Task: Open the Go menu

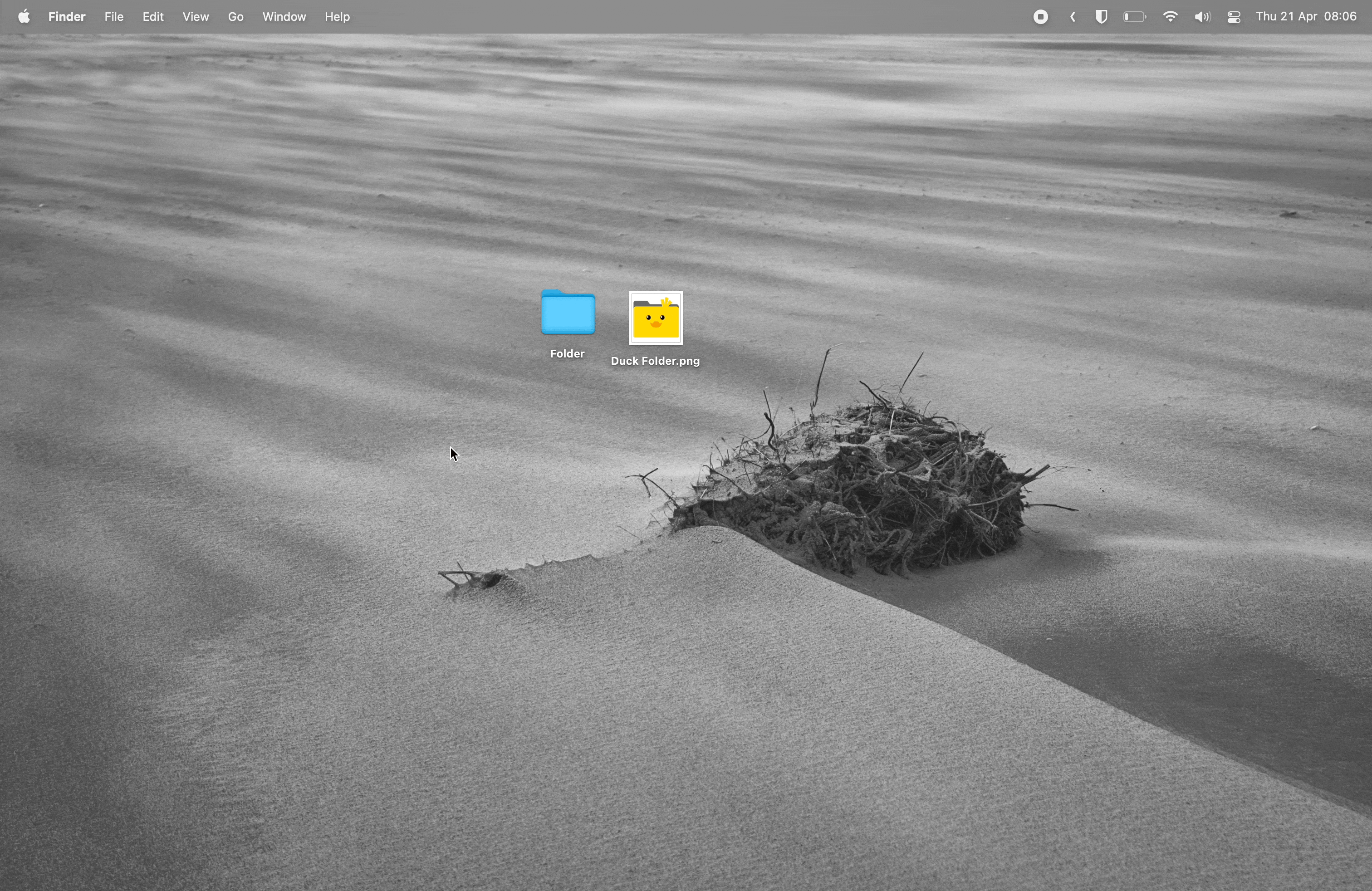Action: point(236,17)
